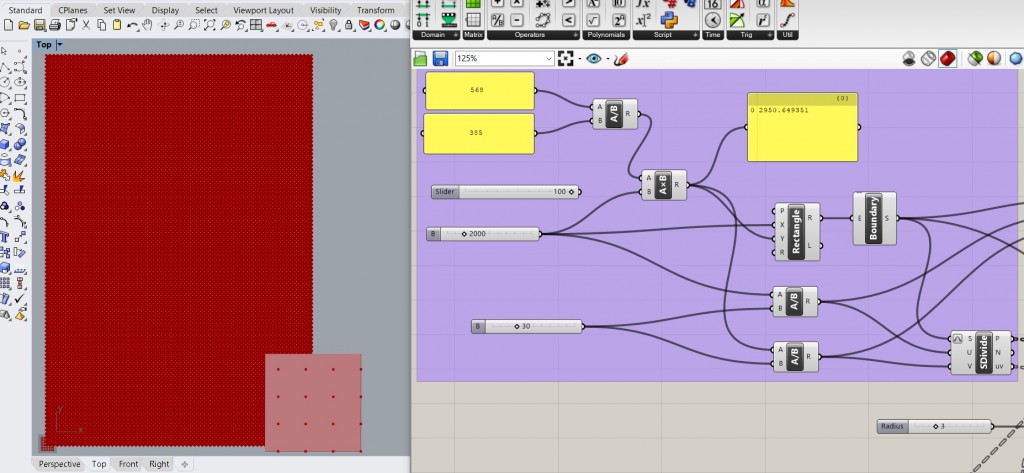The image size is (1024, 473).
Task: Expand the Script panel plus
Action: [694, 35]
